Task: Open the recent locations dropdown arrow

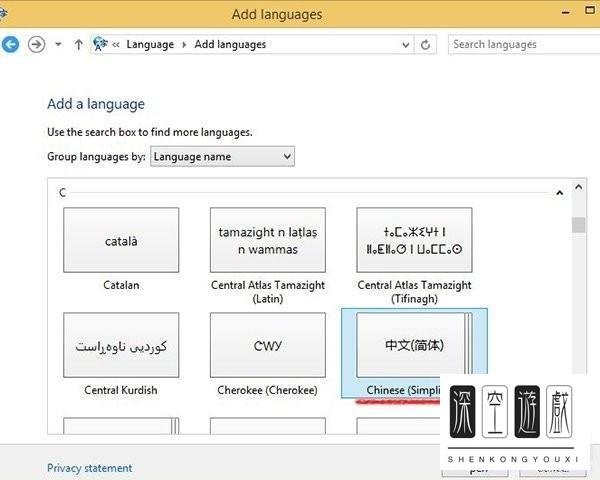Action: [x=58, y=44]
